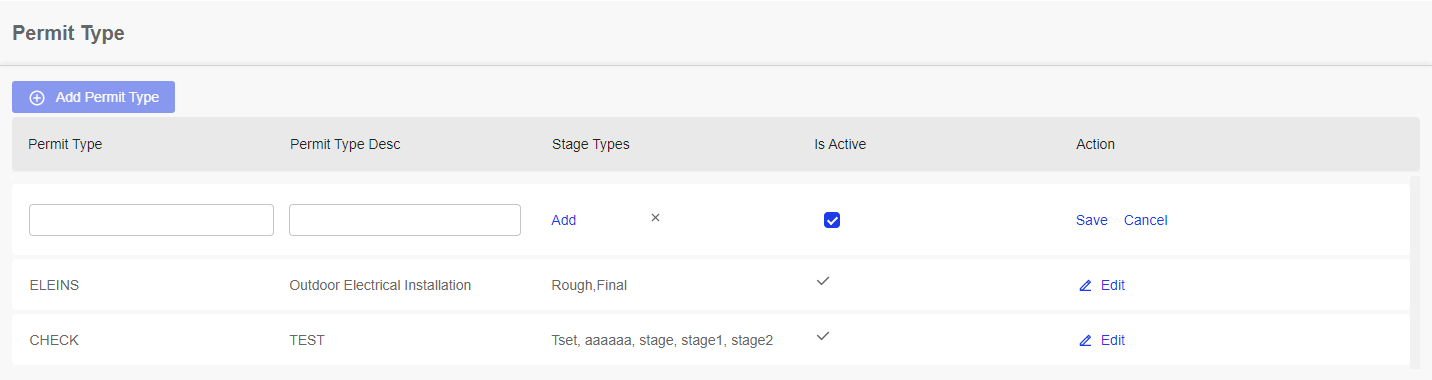Click the active checkmark in CHECK row
1432x380 pixels.
(x=823, y=336)
